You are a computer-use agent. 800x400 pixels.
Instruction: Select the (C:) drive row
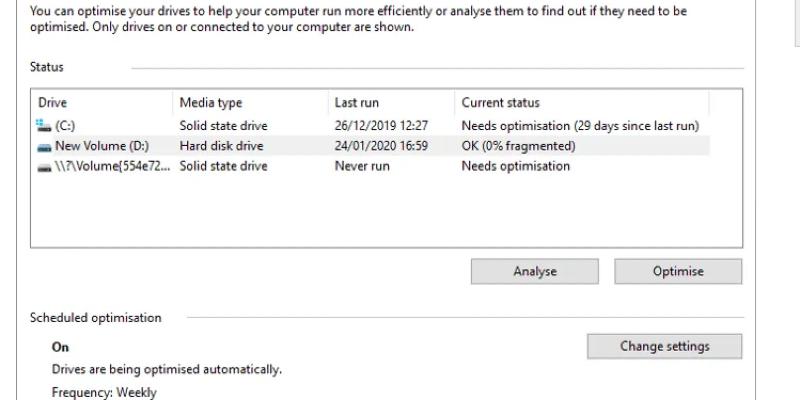[x=370, y=126]
